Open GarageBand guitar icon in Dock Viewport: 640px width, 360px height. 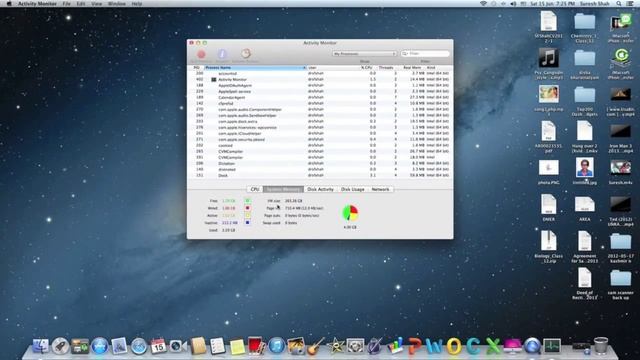[x=316, y=346]
